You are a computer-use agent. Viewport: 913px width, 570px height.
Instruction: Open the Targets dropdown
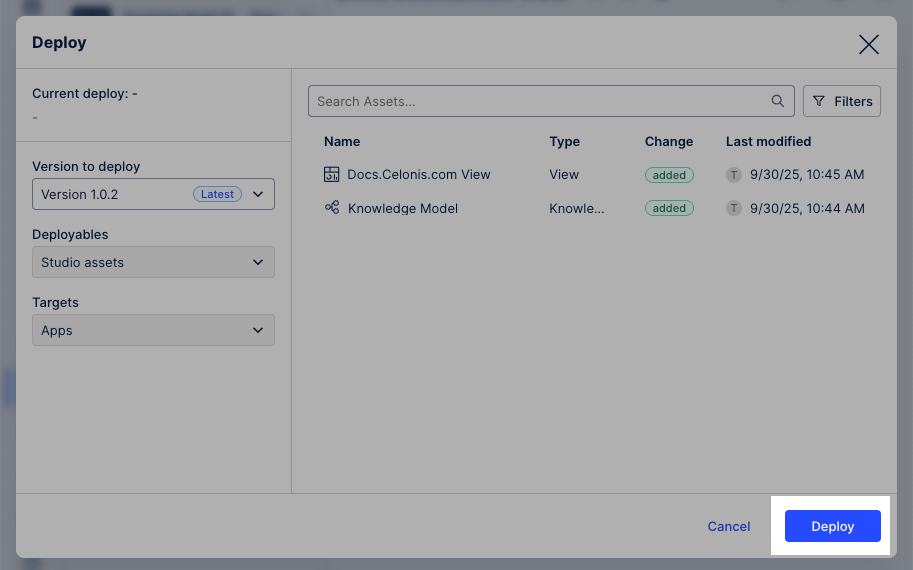[x=153, y=330]
